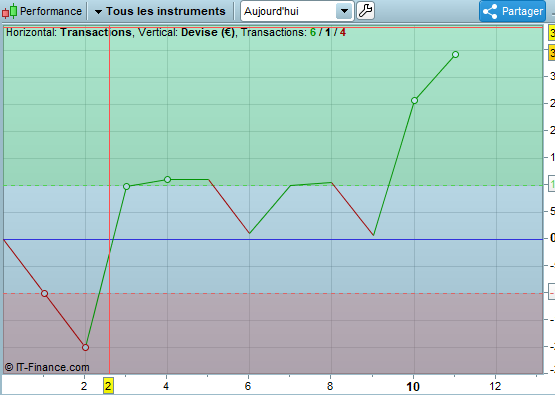Select the first red loss point

44,293
